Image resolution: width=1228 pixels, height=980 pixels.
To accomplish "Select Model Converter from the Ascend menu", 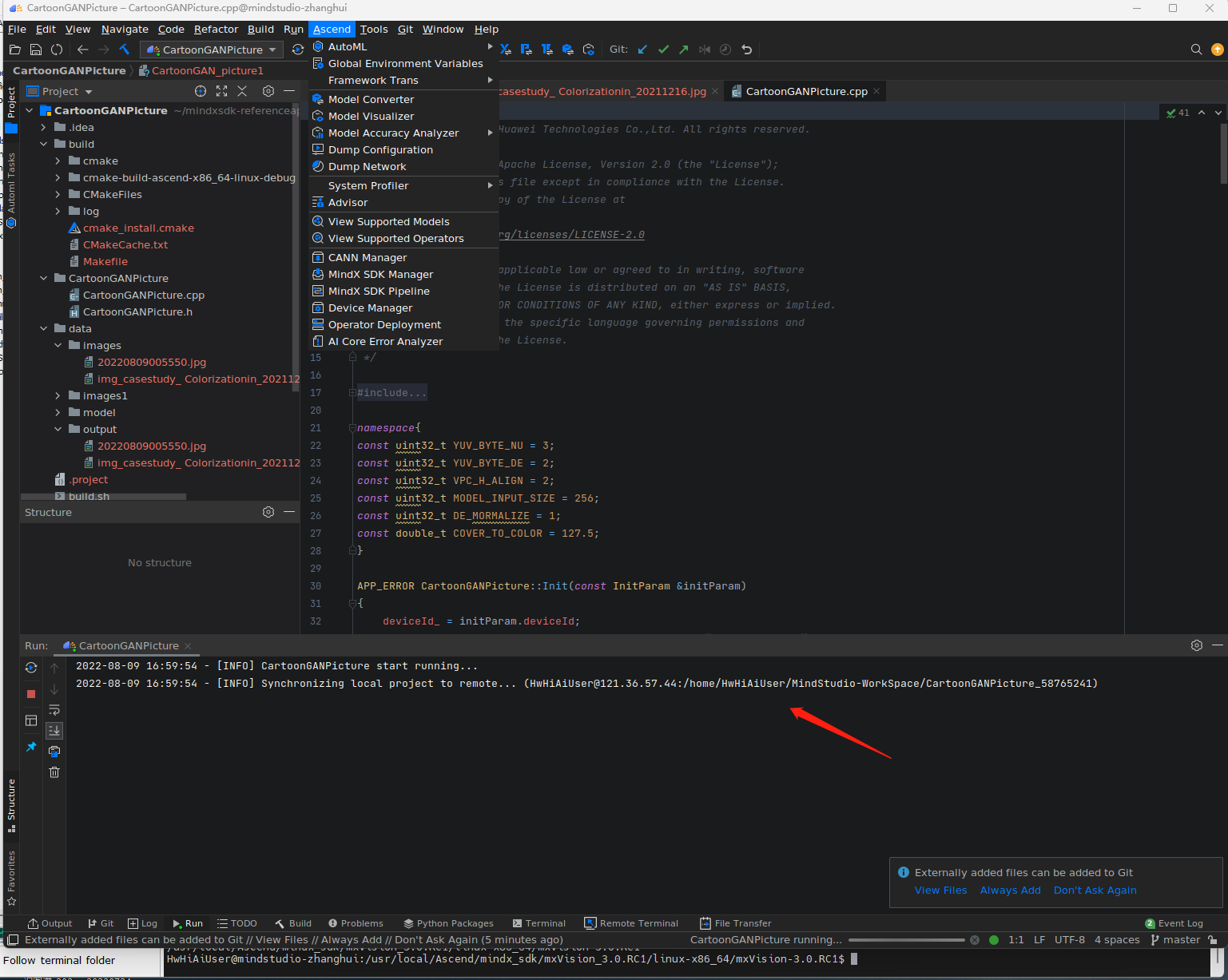I will tap(371, 100).
